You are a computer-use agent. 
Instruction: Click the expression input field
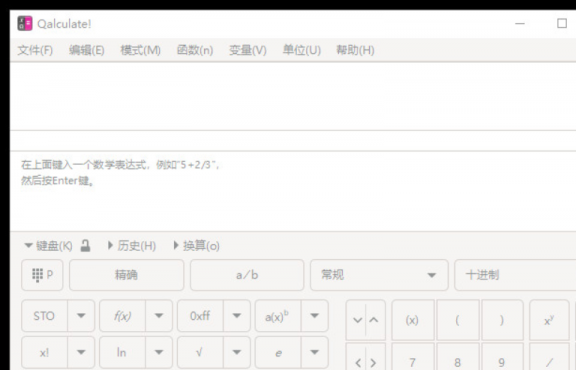coord(293,96)
